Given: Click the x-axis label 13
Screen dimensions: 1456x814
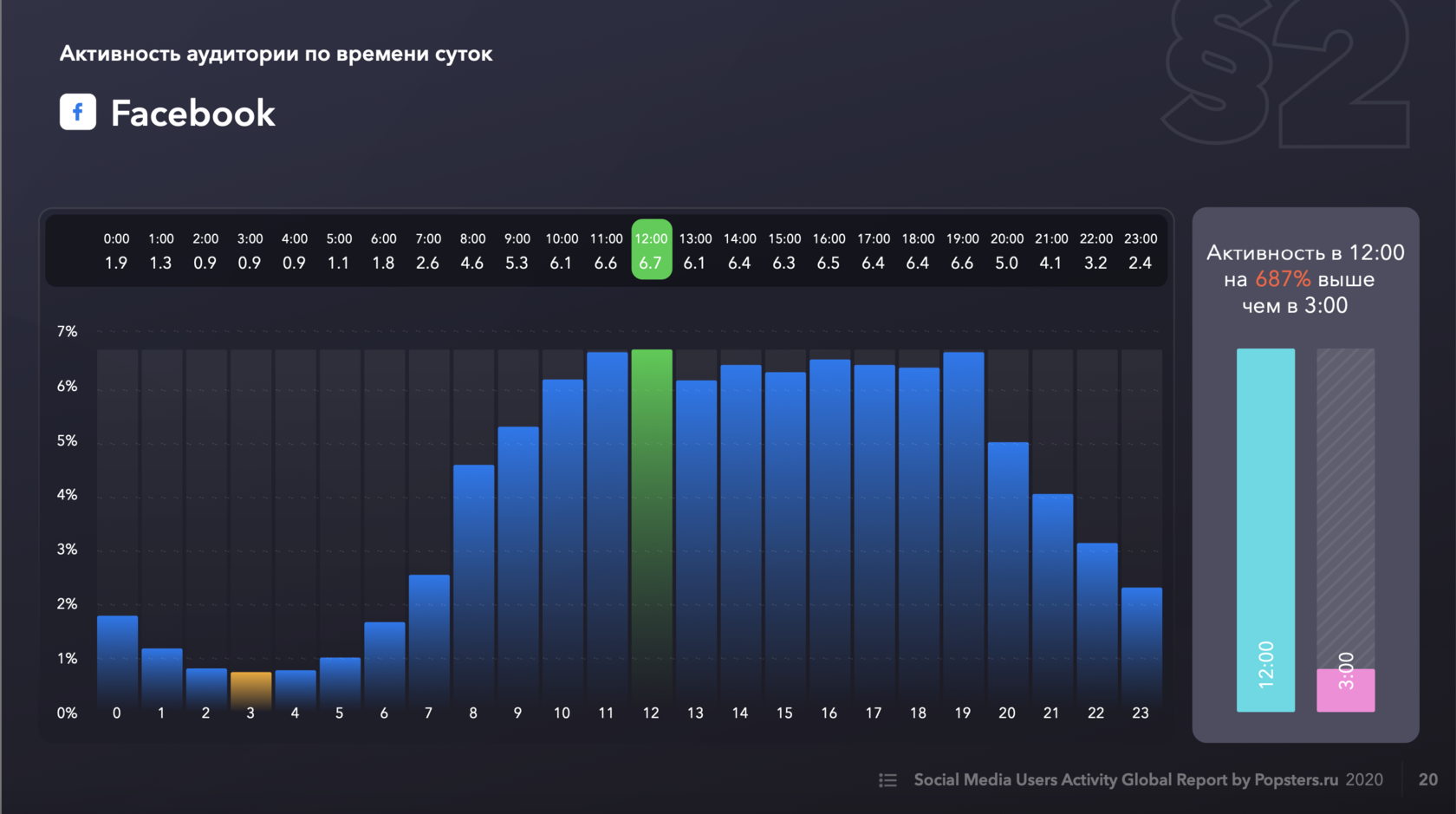Looking at the screenshot, I should click(x=695, y=713).
